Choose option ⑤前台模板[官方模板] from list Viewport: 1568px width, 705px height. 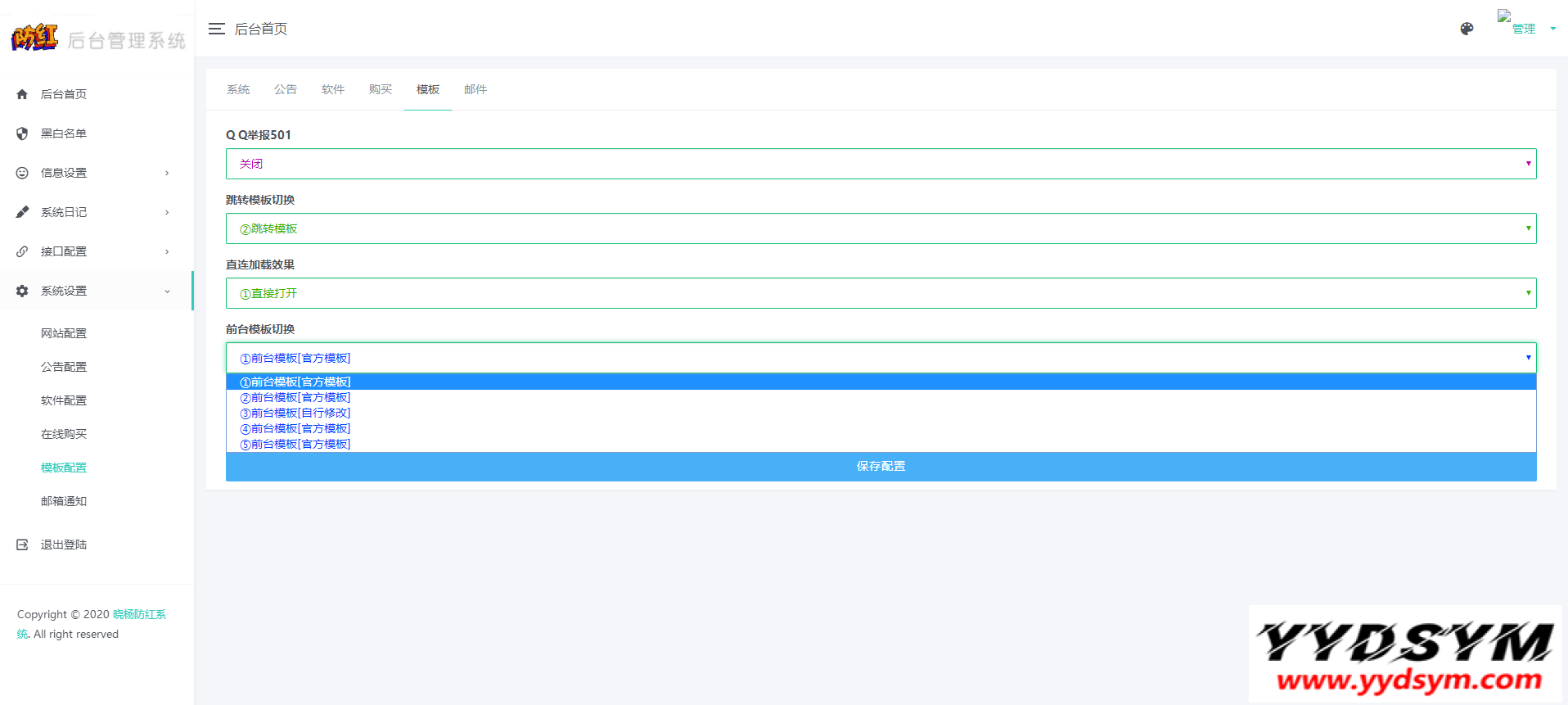point(295,444)
